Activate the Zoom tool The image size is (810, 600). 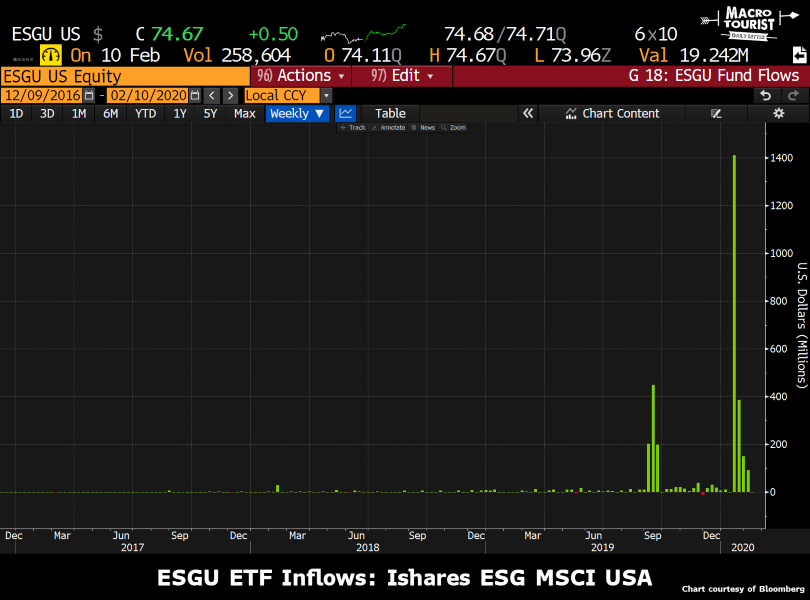(454, 128)
